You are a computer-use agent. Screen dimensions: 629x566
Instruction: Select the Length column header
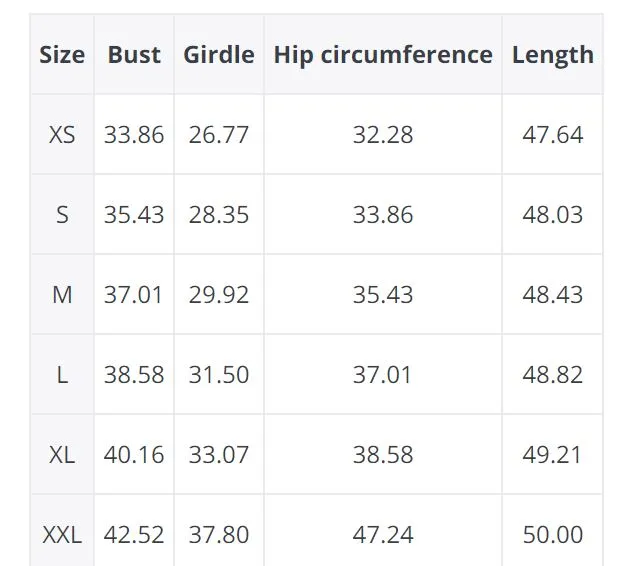(x=552, y=55)
